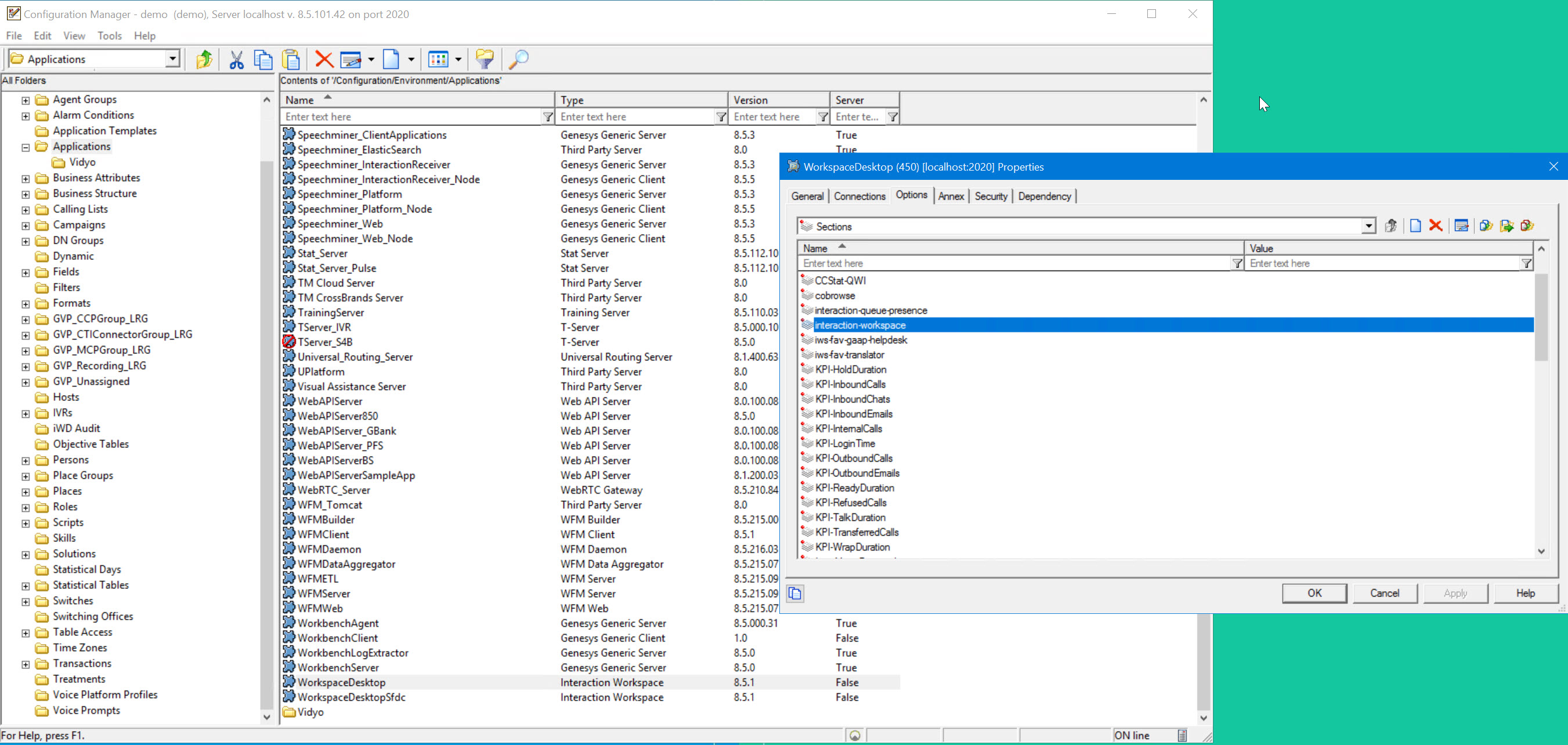Change list view using grid view icon
This screenshot has width=1568, height=745.
pos(438,59)
